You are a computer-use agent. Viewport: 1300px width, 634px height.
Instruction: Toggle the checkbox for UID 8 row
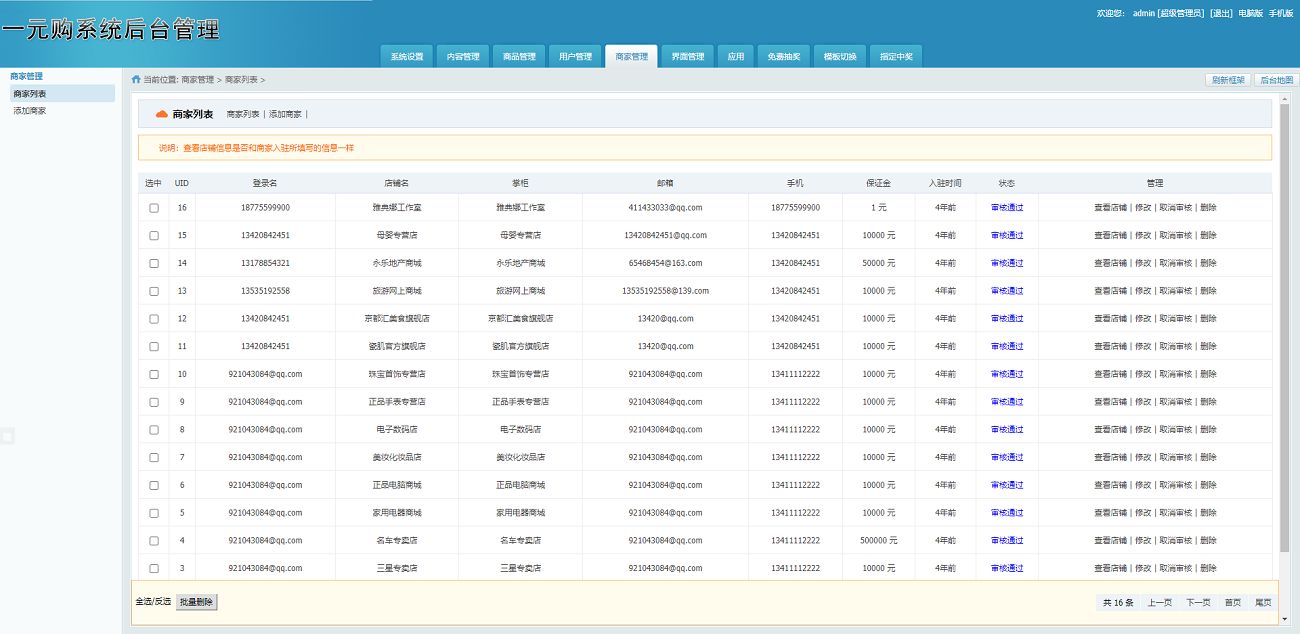[154, 430]
